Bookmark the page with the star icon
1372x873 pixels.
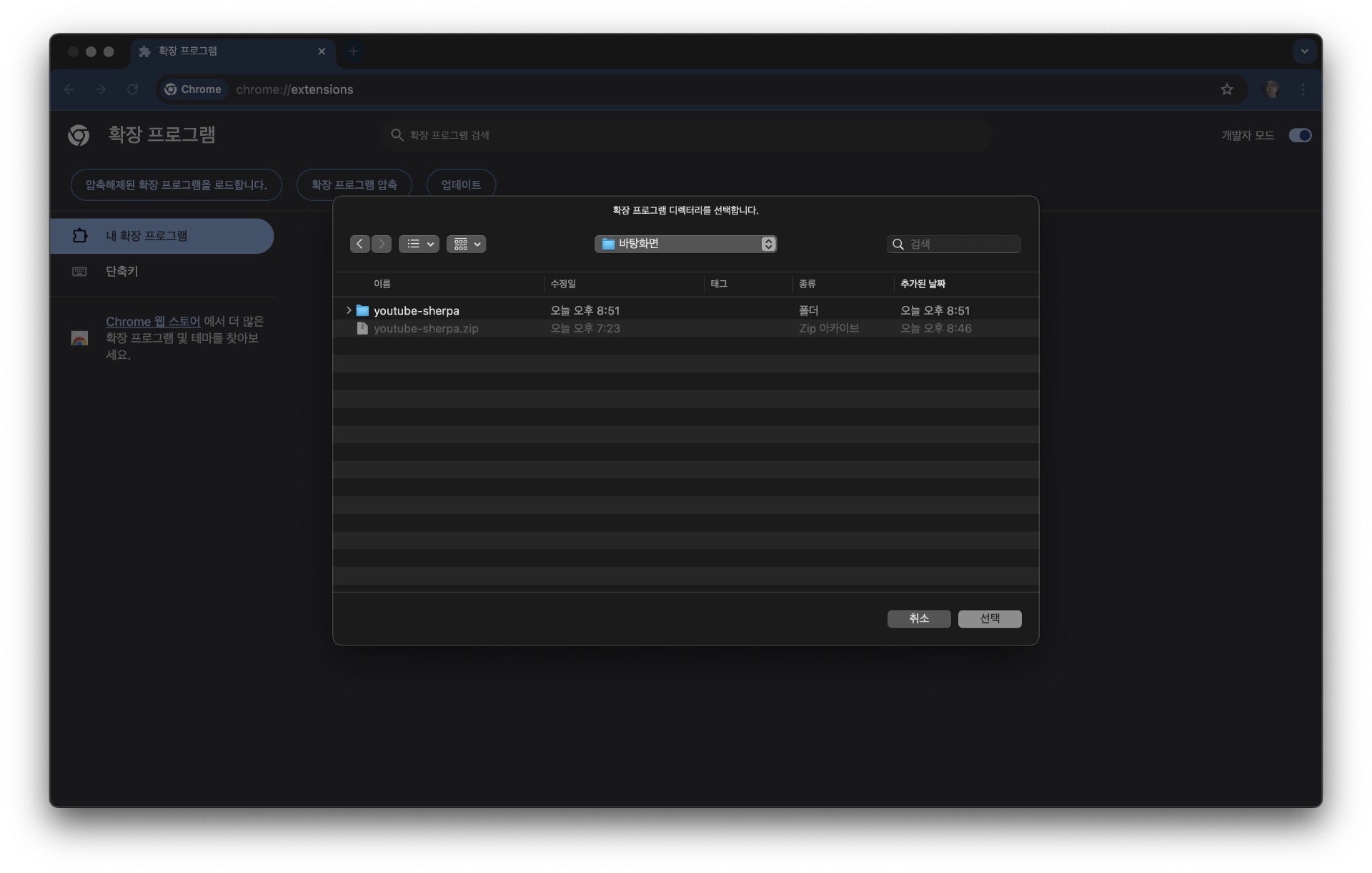click(1228, 89)
